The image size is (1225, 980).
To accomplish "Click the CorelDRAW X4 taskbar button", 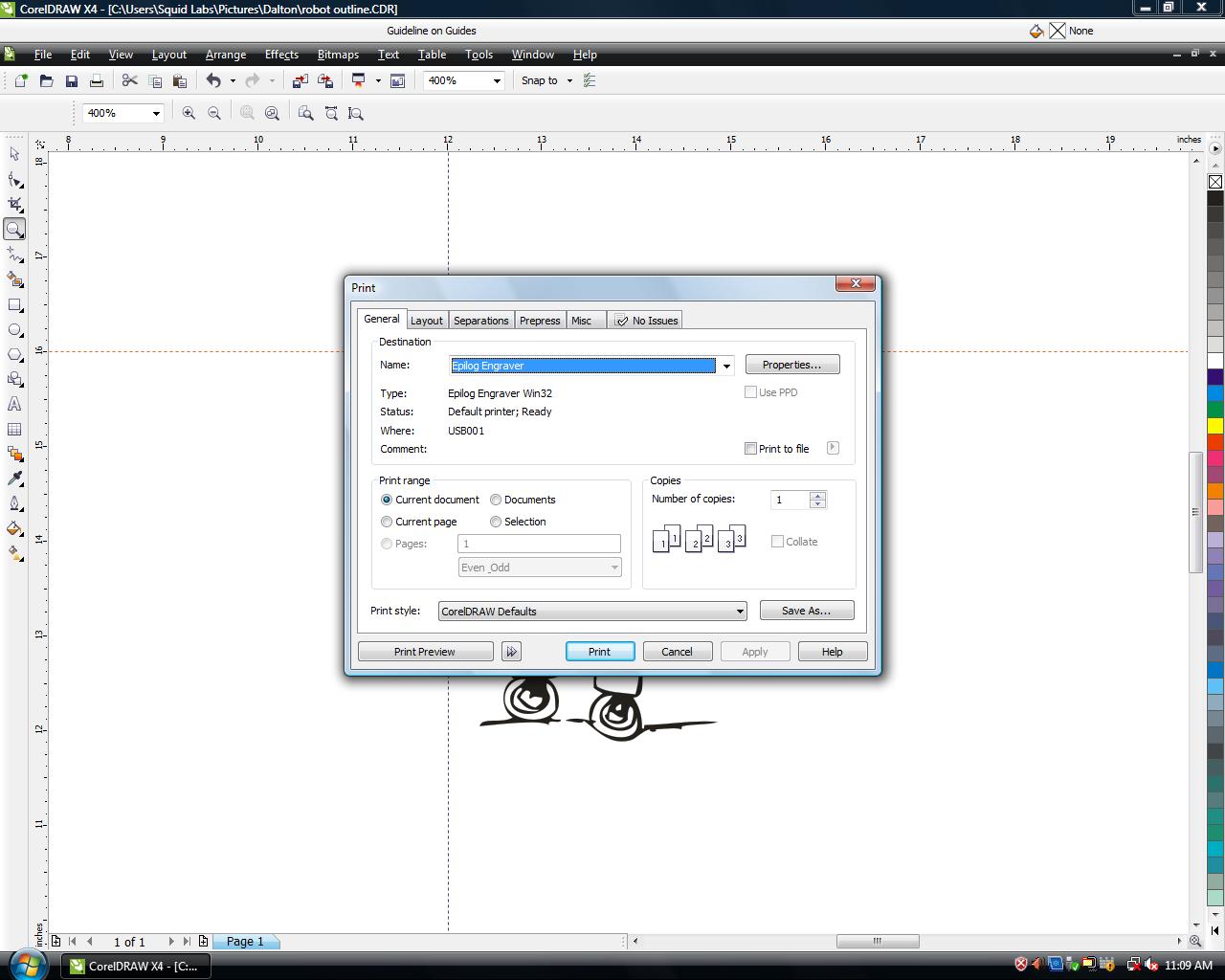I will coord(135,966).
